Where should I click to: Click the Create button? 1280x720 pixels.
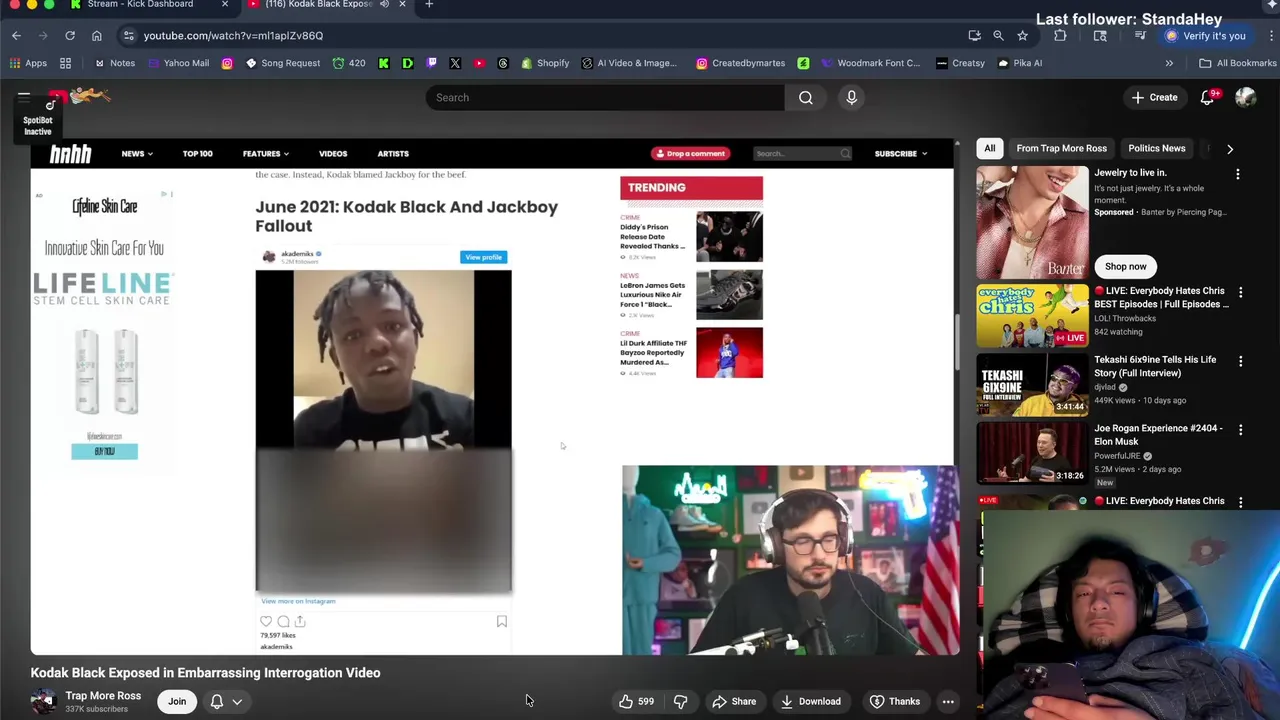[x=1154, y=97]
